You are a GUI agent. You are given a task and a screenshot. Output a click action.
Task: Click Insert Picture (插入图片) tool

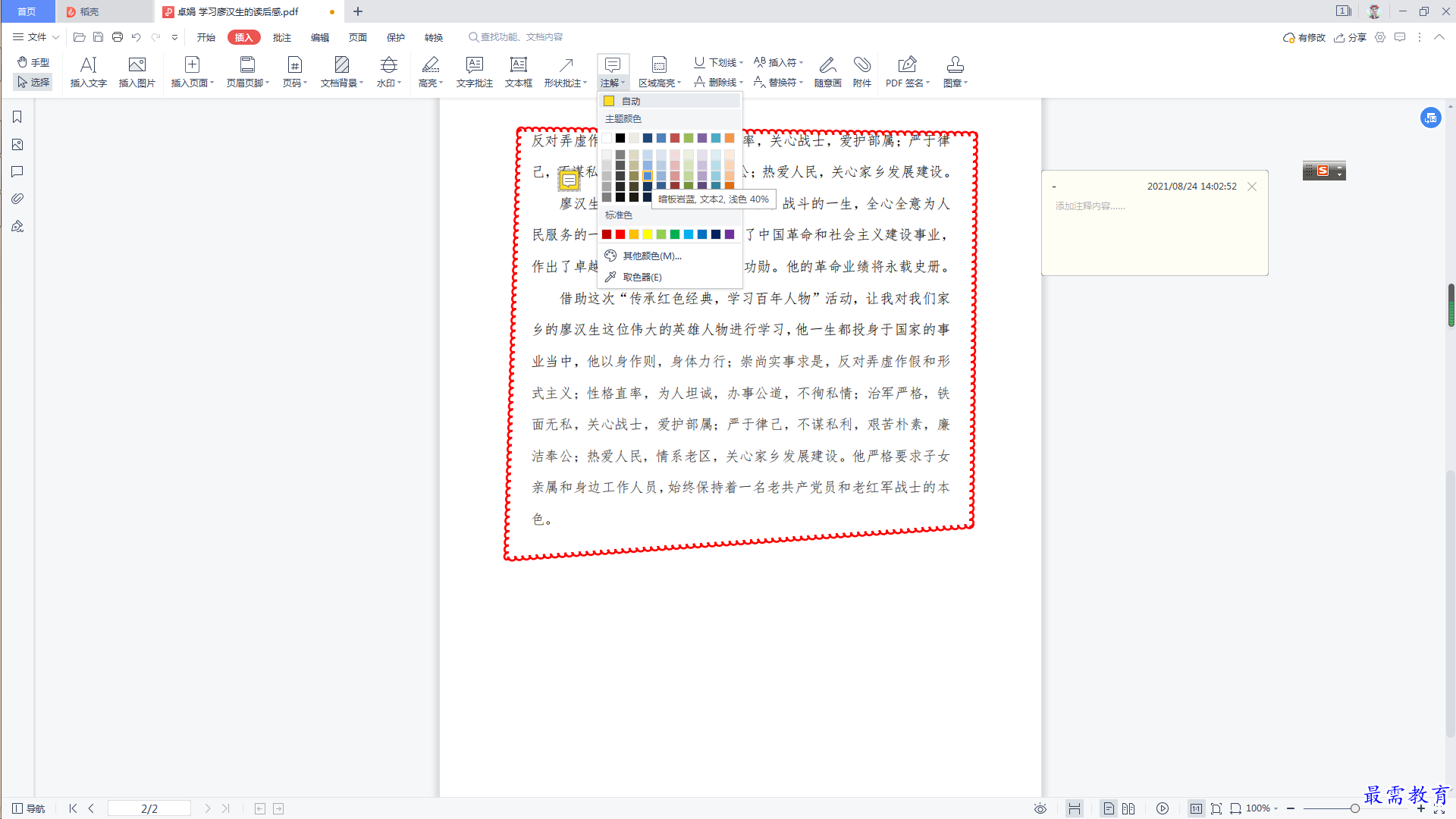[137, 72]
